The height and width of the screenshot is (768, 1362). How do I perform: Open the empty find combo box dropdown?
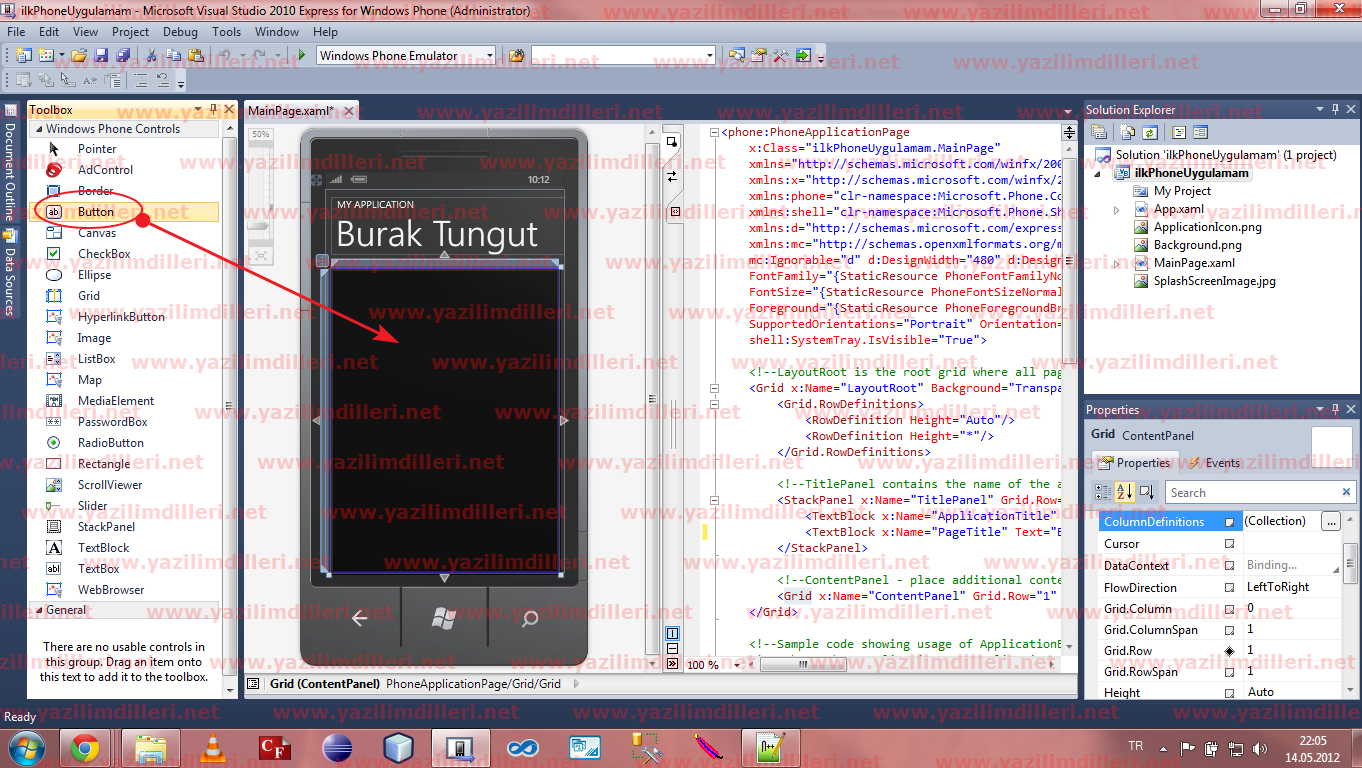coord(710,56)
